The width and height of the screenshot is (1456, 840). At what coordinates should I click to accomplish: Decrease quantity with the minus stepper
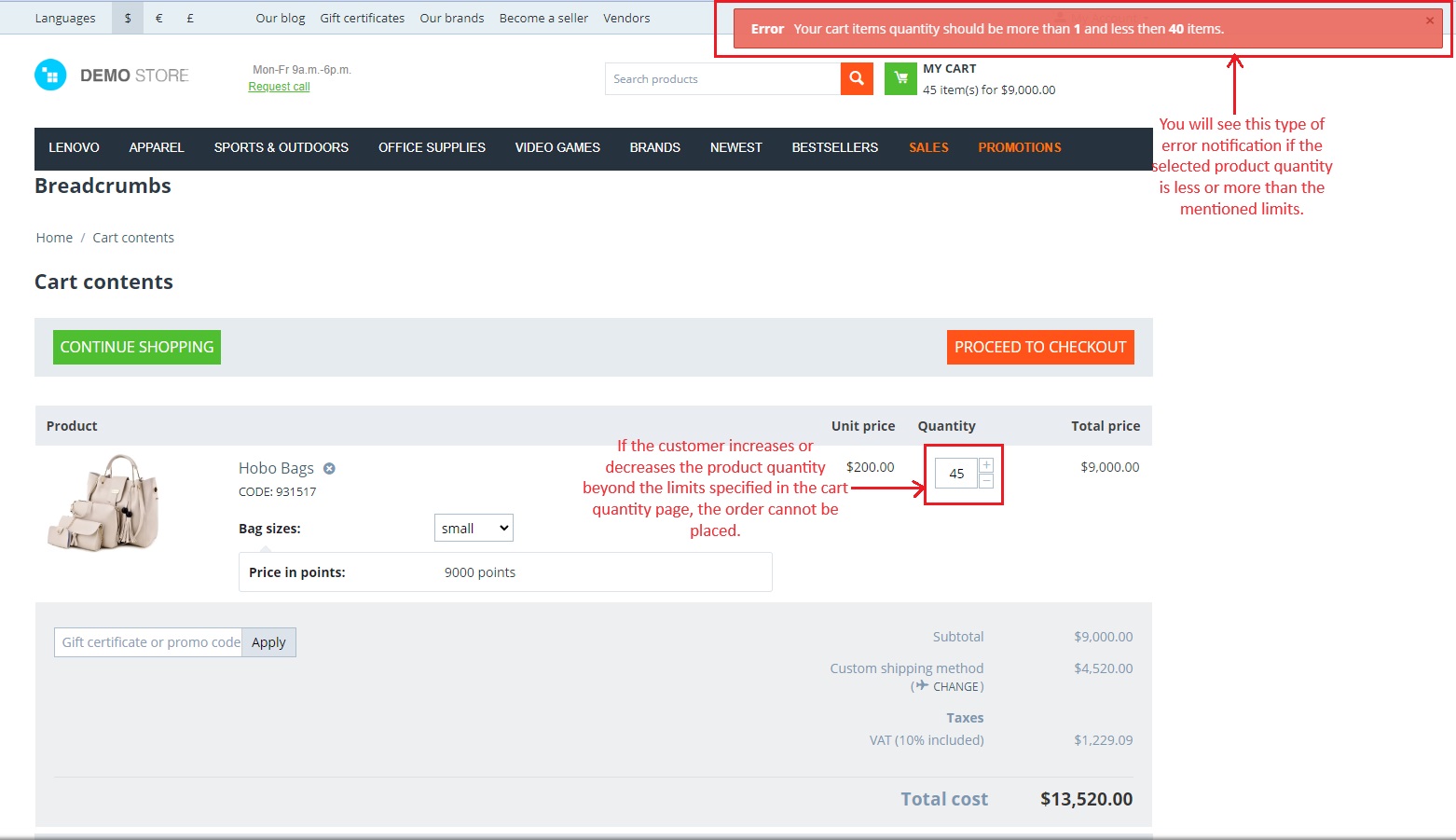[986, 481]
